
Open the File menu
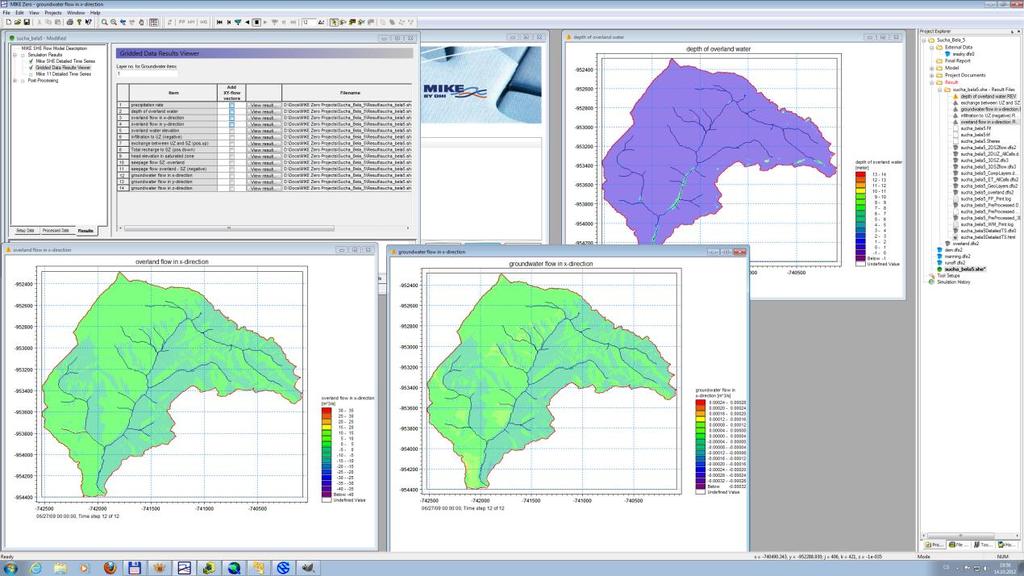point(7,13)
